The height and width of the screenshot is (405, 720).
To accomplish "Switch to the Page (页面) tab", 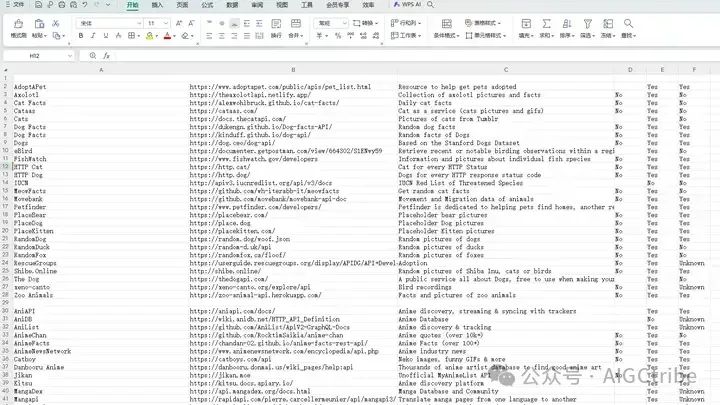I will [182, 5].
